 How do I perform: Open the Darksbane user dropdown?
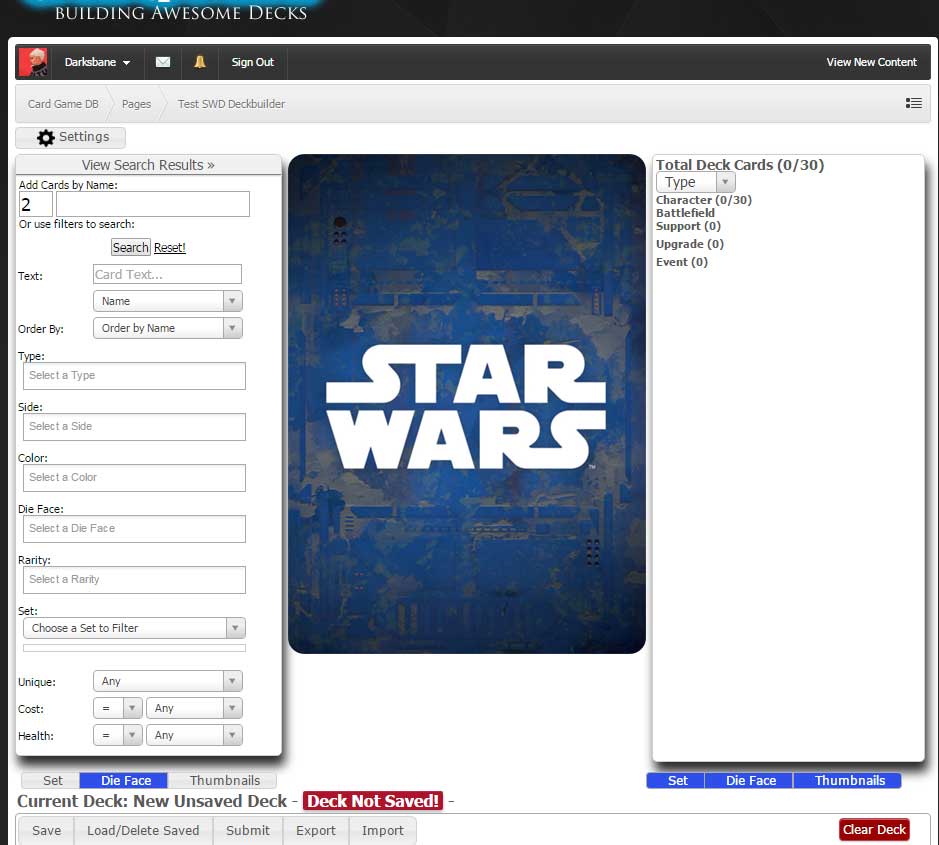(x=98, y=62)
